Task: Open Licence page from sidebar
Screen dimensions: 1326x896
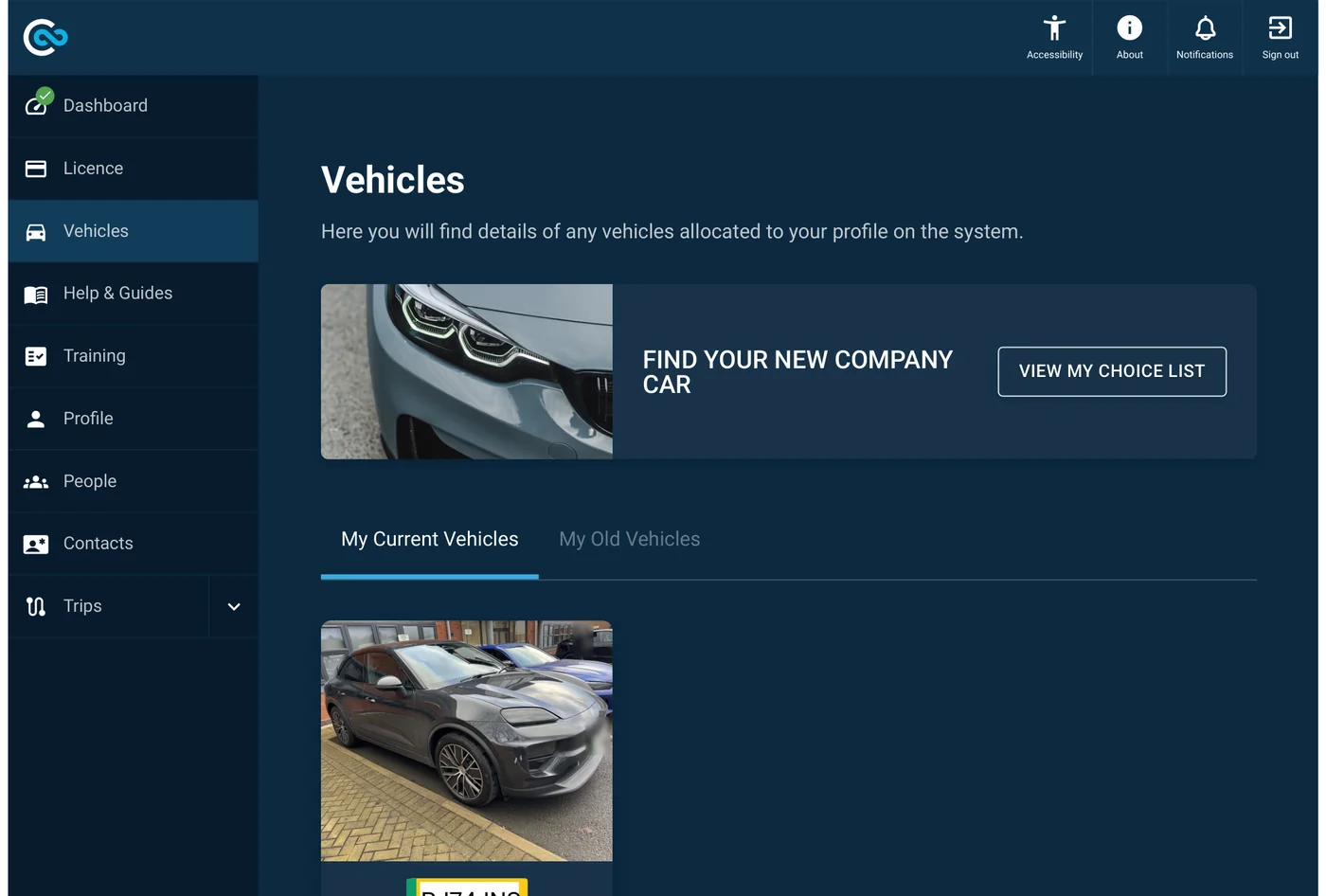Action: [134, 169]
